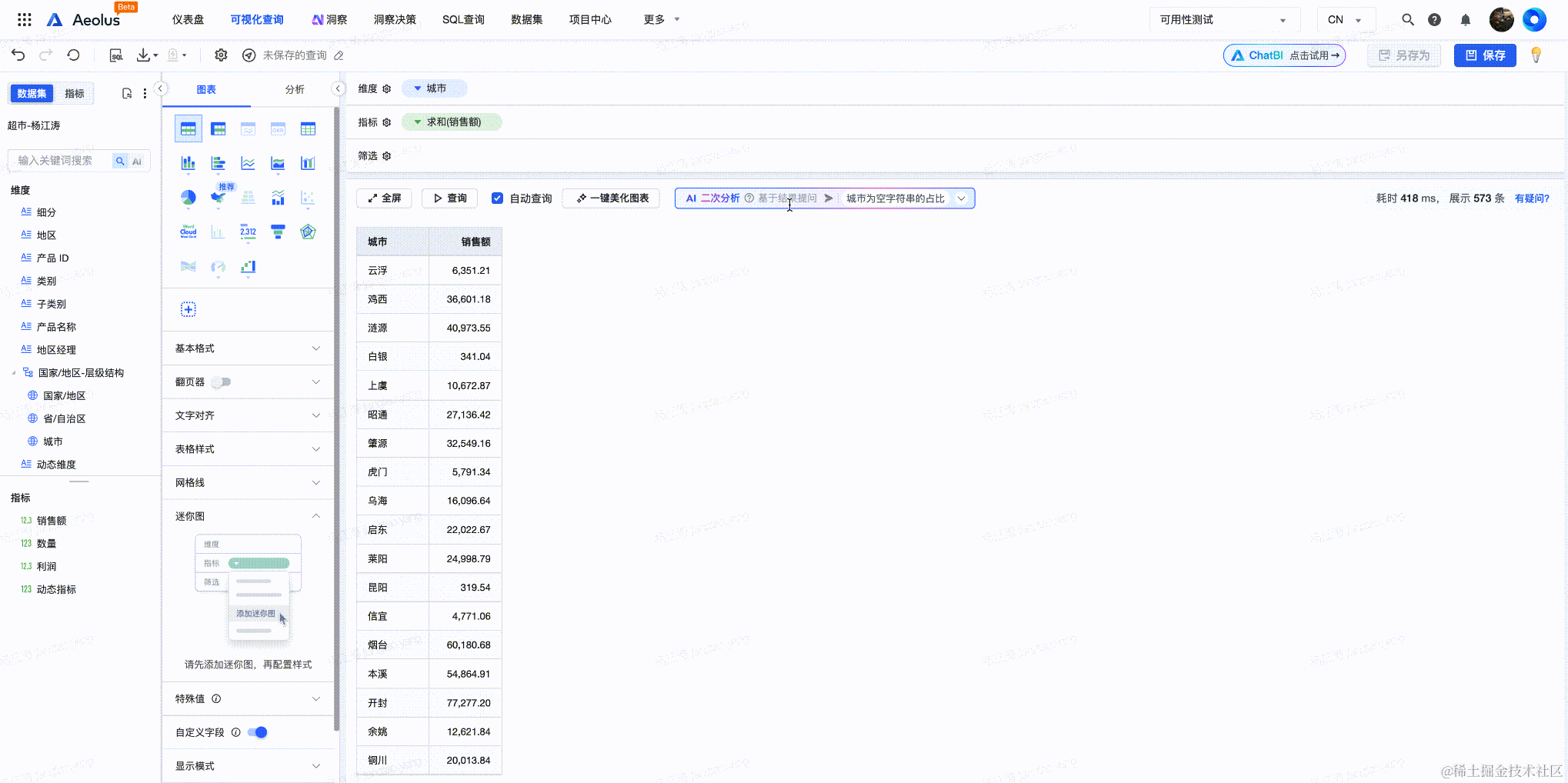Select the line chart icon
Screen dimensions: 1568x783
pos(248,163)
